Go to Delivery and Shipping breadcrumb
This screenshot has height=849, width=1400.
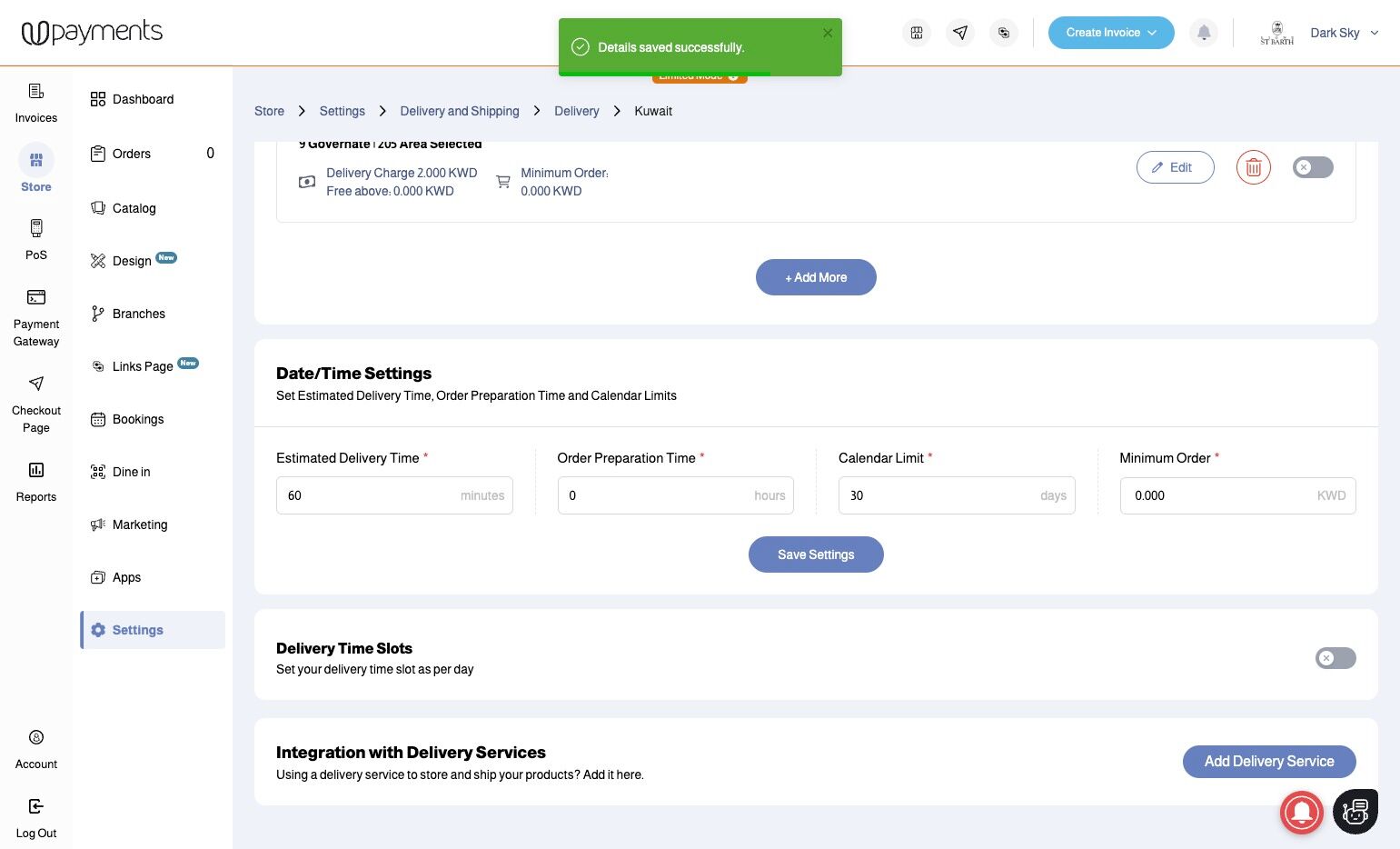(460, 111)
